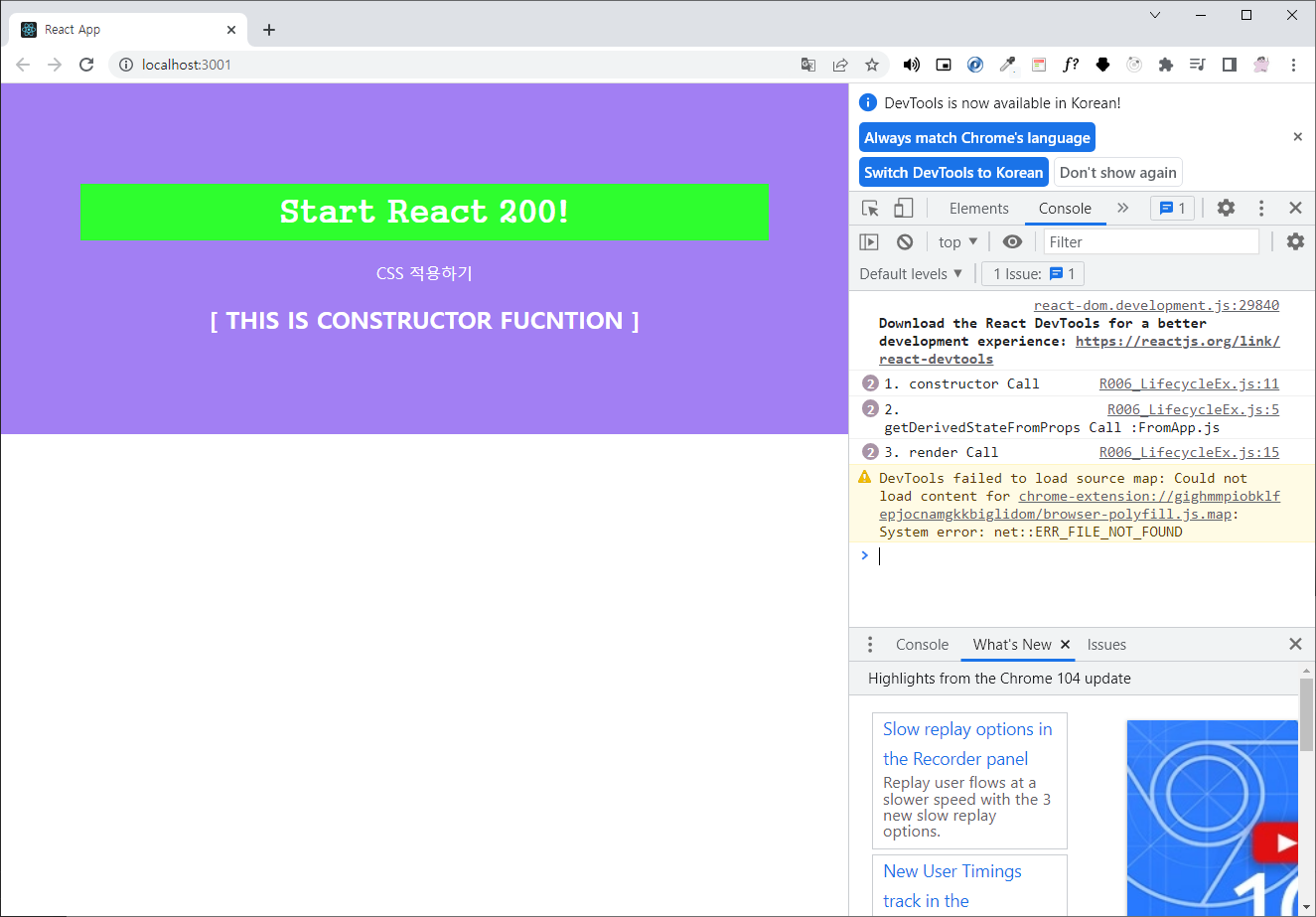Image resolution: width=1316 pixels, height=917 pixels.
Task: Select the inspect element picker icon
Action: pos(870,208)
